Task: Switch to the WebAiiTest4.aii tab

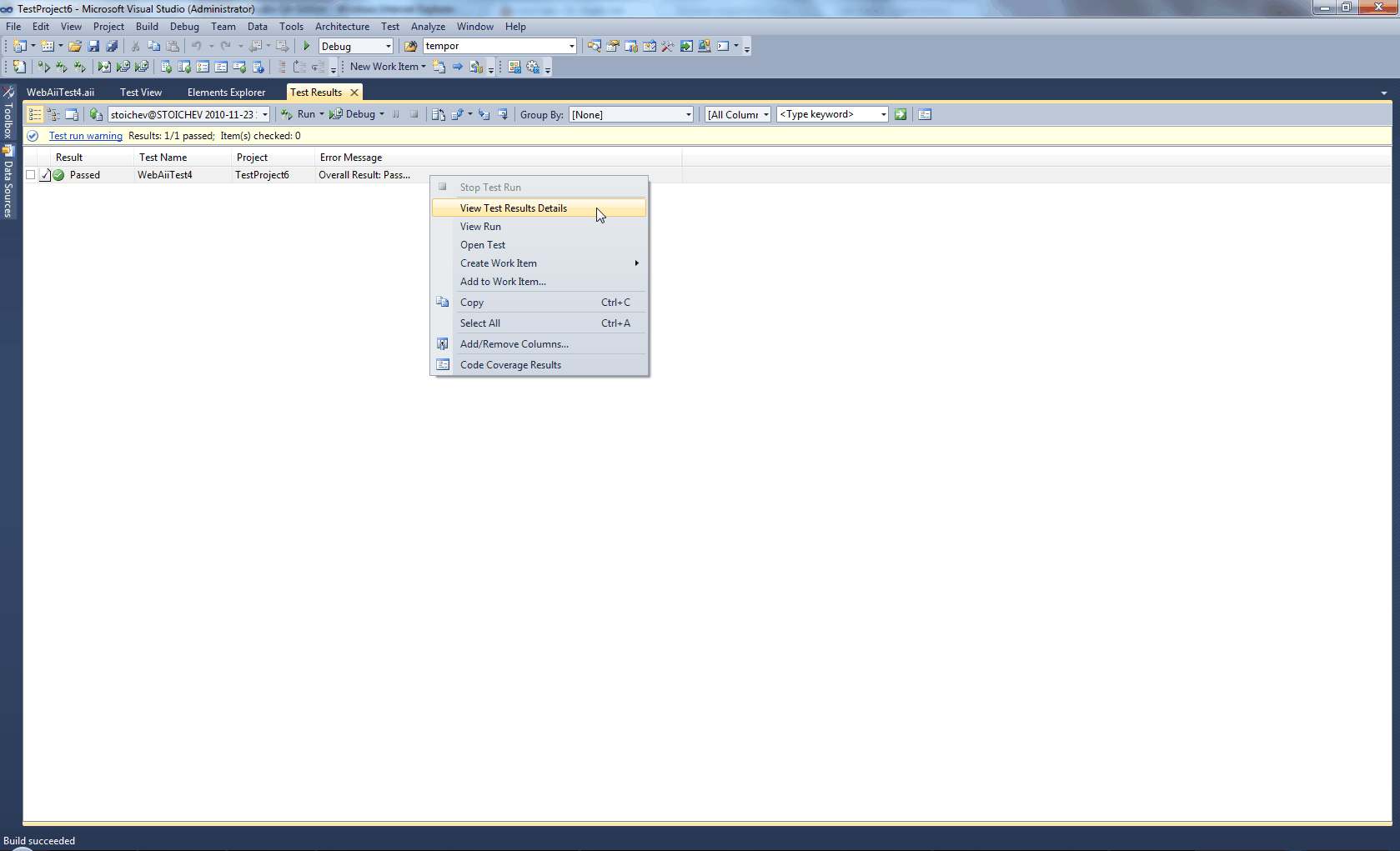Action: click(60, 93)
